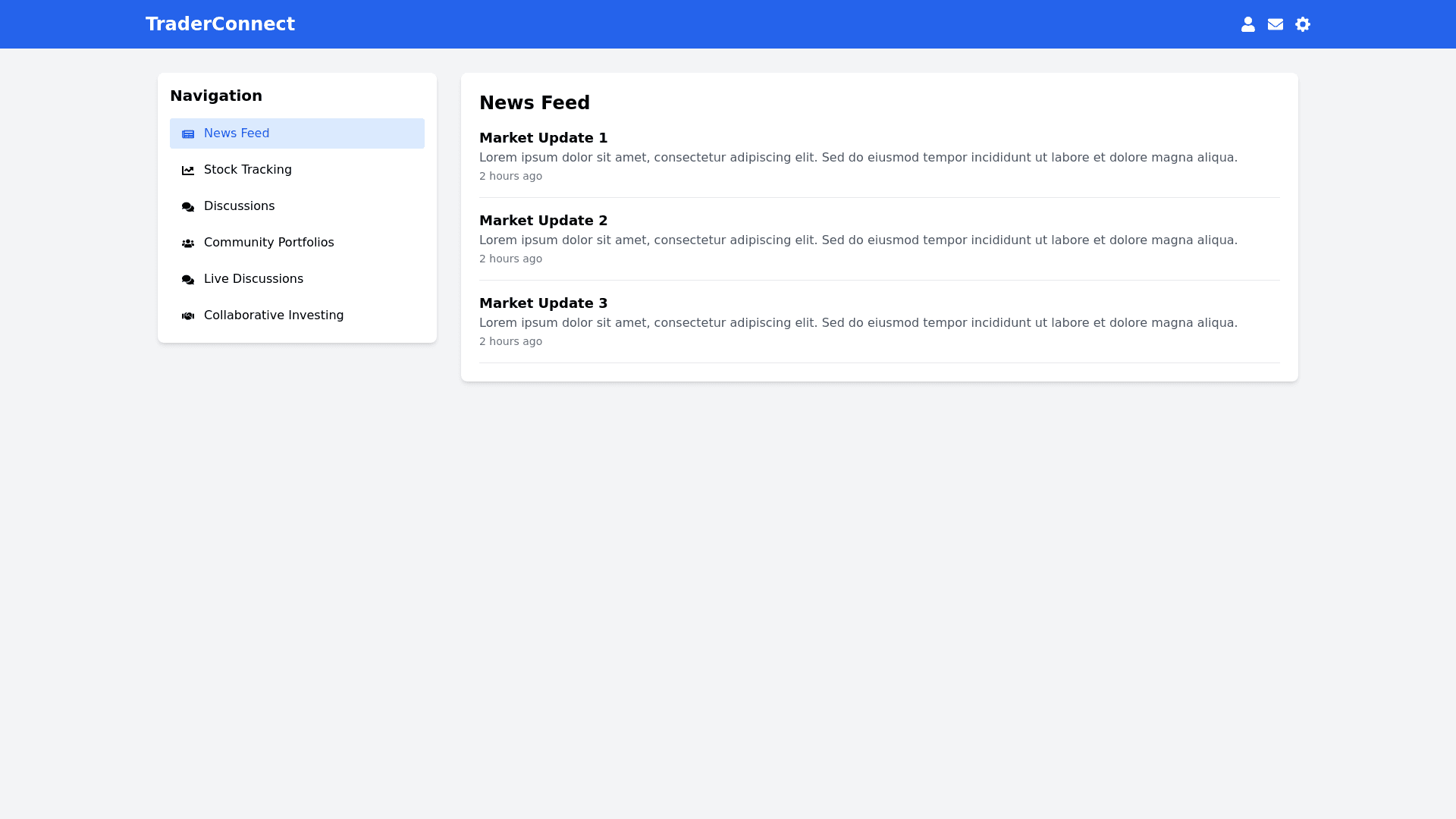Click the chat bubbles icon beside Discussions
The height and width of the screenshot is (819, 1456).
point(188,207)
